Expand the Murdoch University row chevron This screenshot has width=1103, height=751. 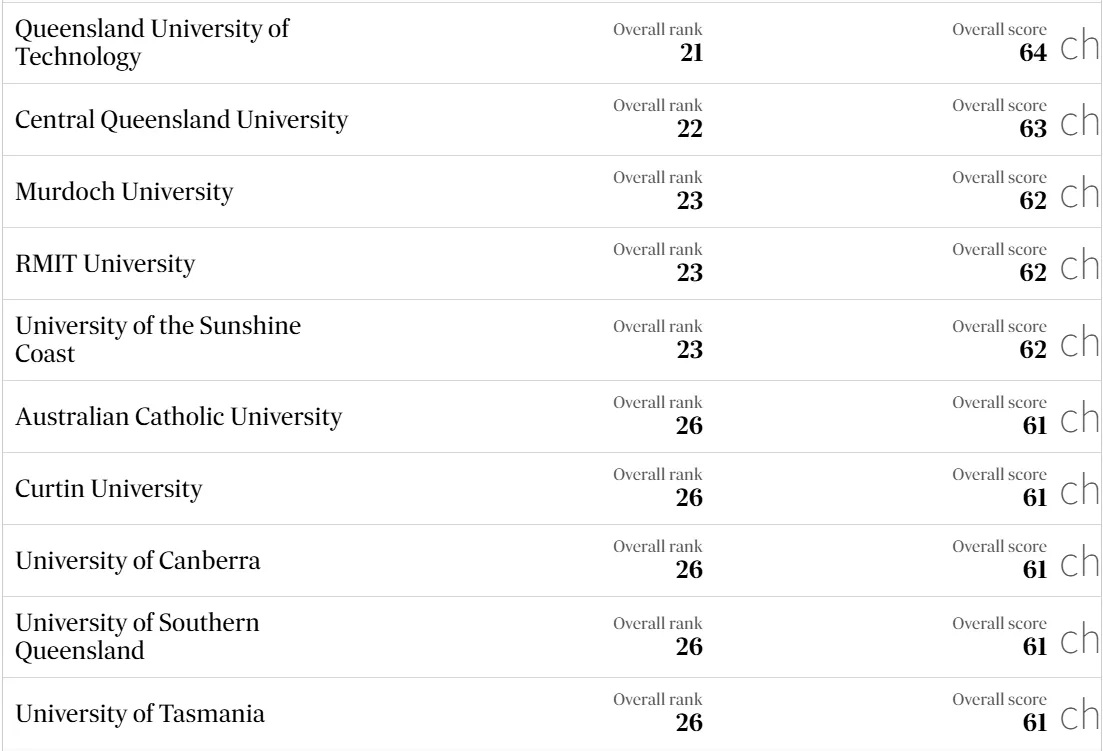click(x=1078, y=197)
